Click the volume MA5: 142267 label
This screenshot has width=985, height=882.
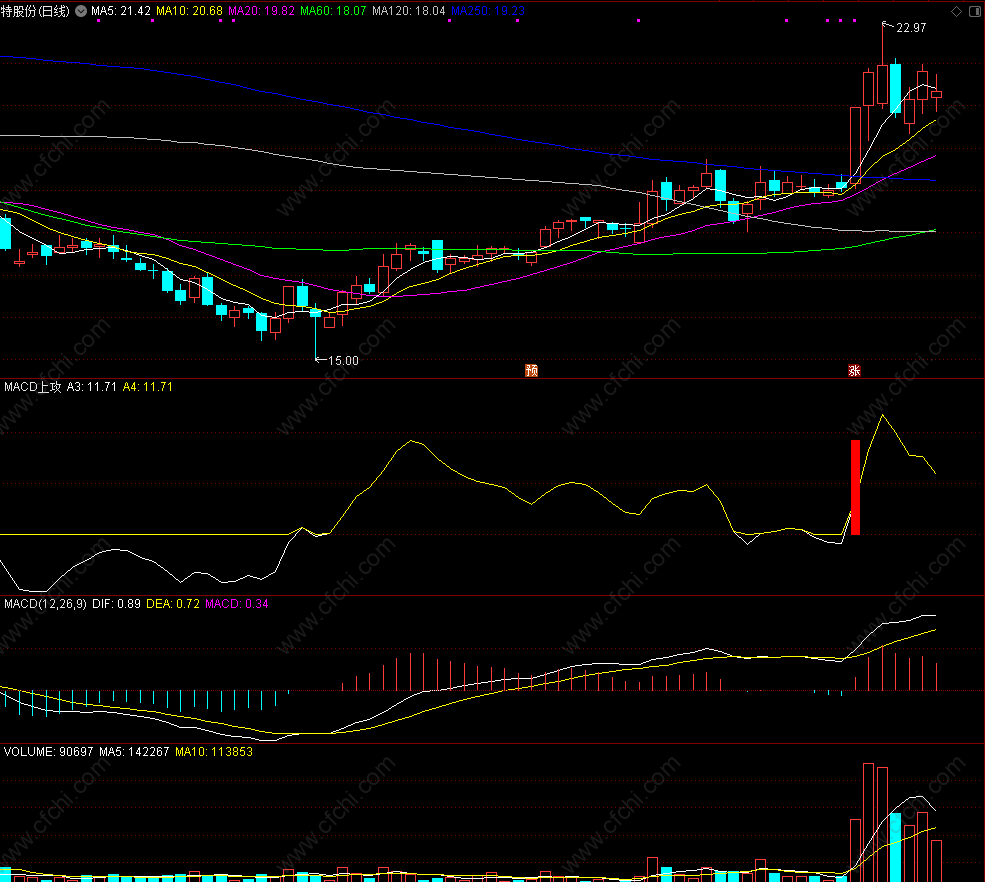[x=134, y=751]
